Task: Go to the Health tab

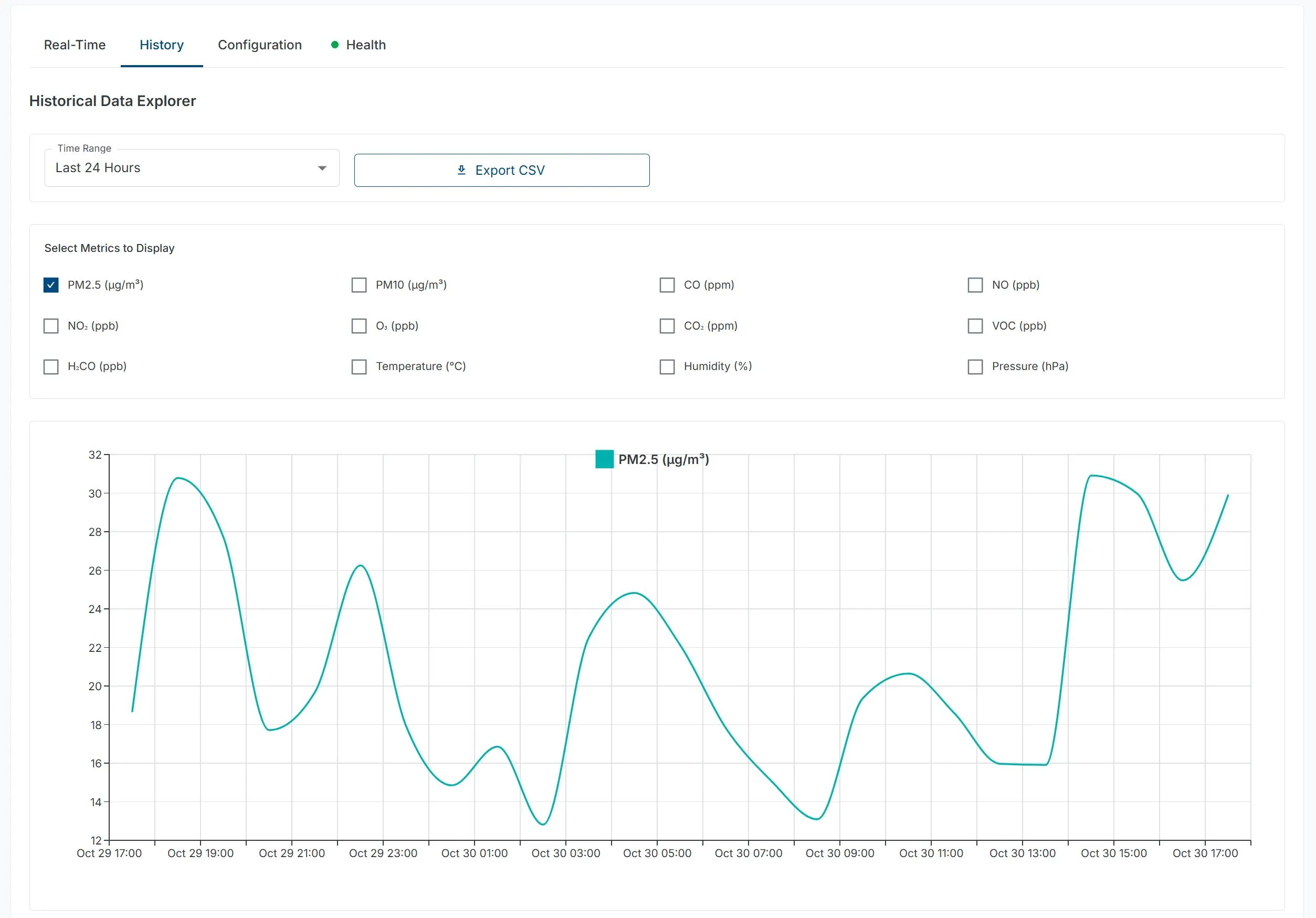Action: point(366,45)
